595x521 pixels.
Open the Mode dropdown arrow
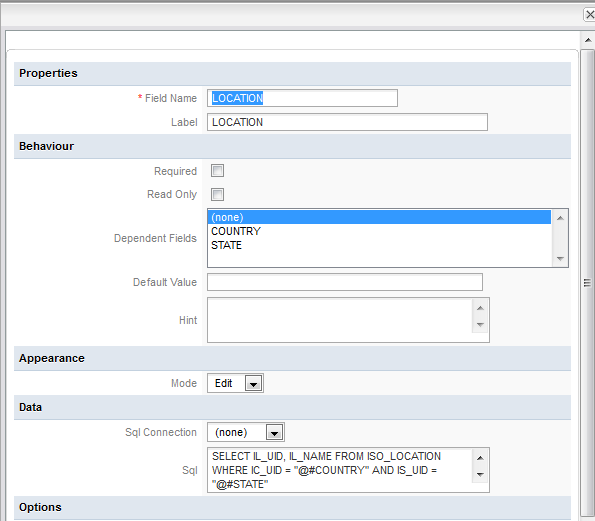pos(253,384)
